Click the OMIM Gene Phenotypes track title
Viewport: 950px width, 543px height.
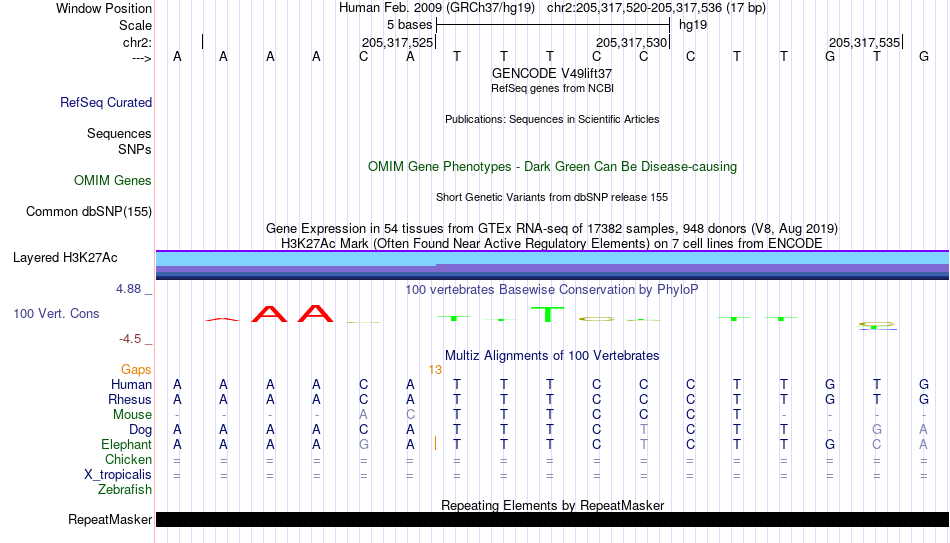552,167
